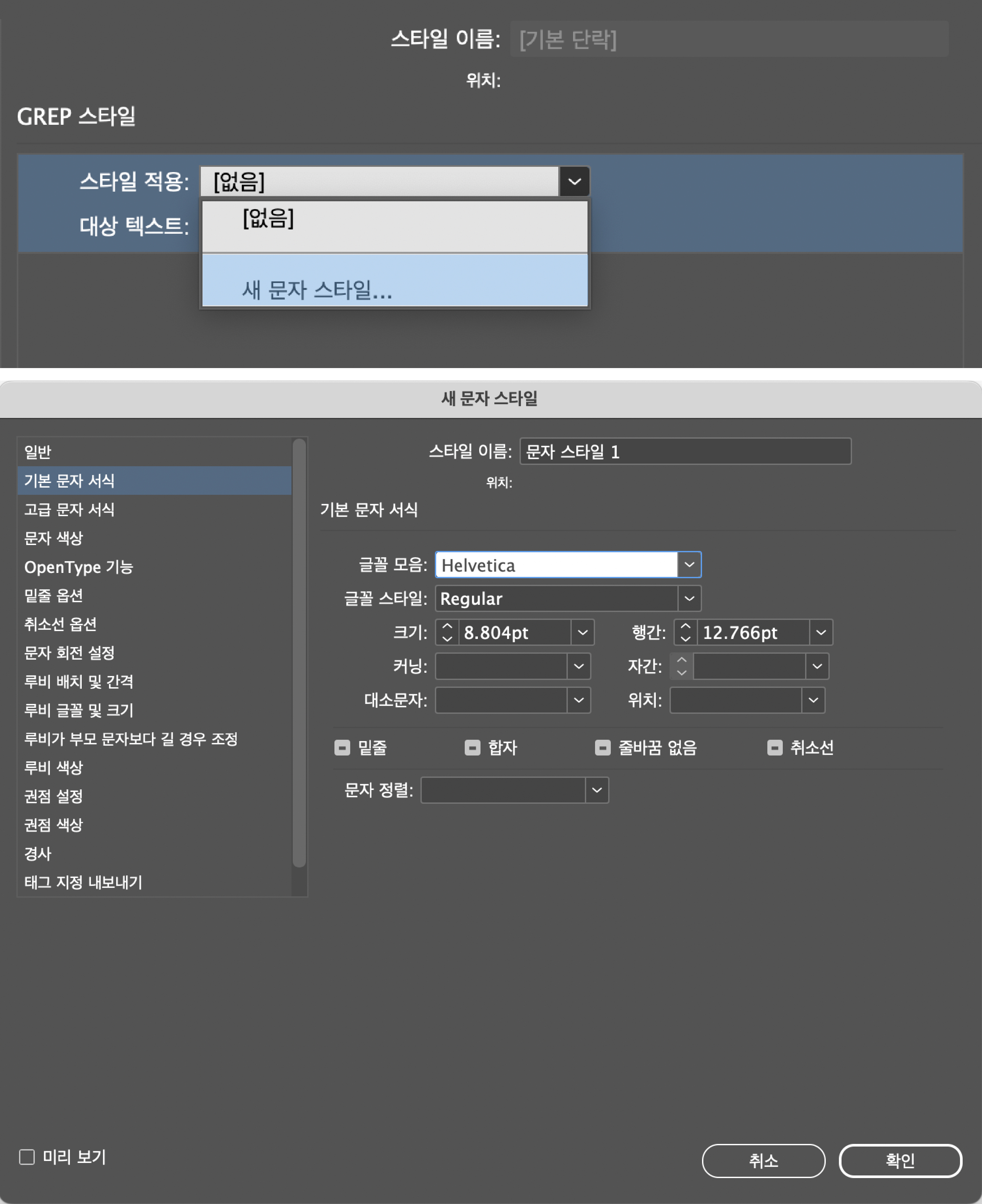
Task: Toggle the 취소선 (strikethrough) checkbox
Action: [774, 747]
